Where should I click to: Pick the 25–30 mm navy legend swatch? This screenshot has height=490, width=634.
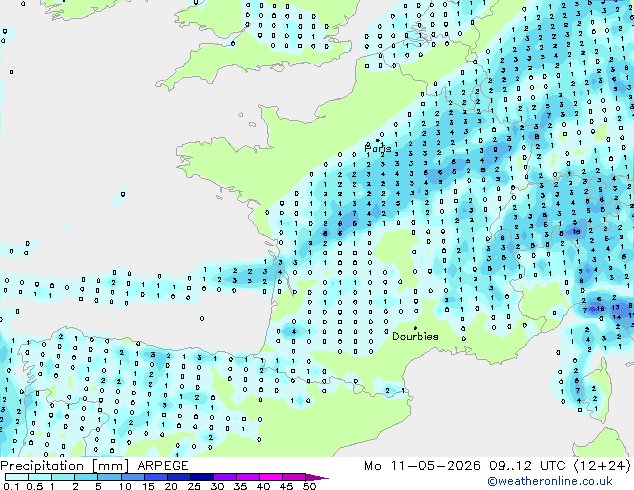(202, 477)
